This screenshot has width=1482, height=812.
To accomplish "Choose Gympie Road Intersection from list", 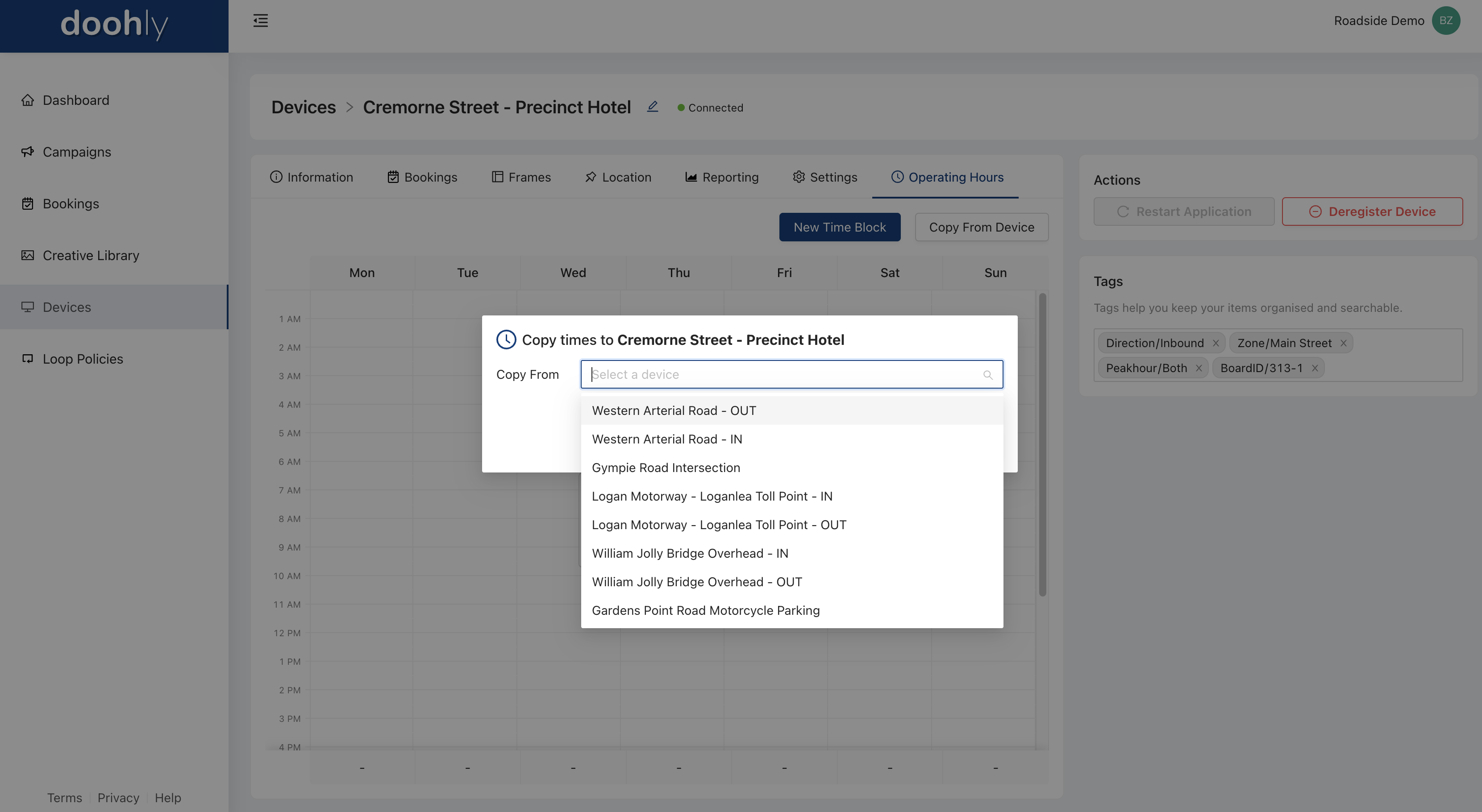I will (x=666, y=468).
